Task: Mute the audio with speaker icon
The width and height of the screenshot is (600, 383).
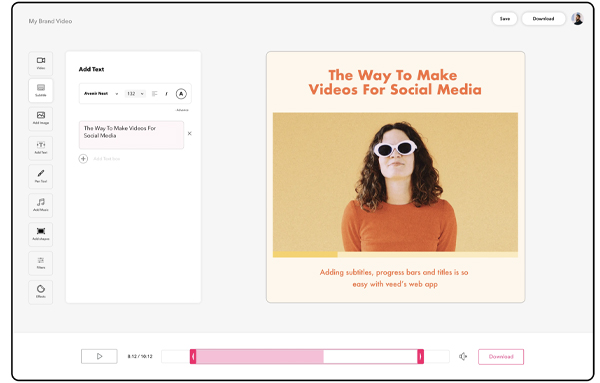Action: coord(463,356)
